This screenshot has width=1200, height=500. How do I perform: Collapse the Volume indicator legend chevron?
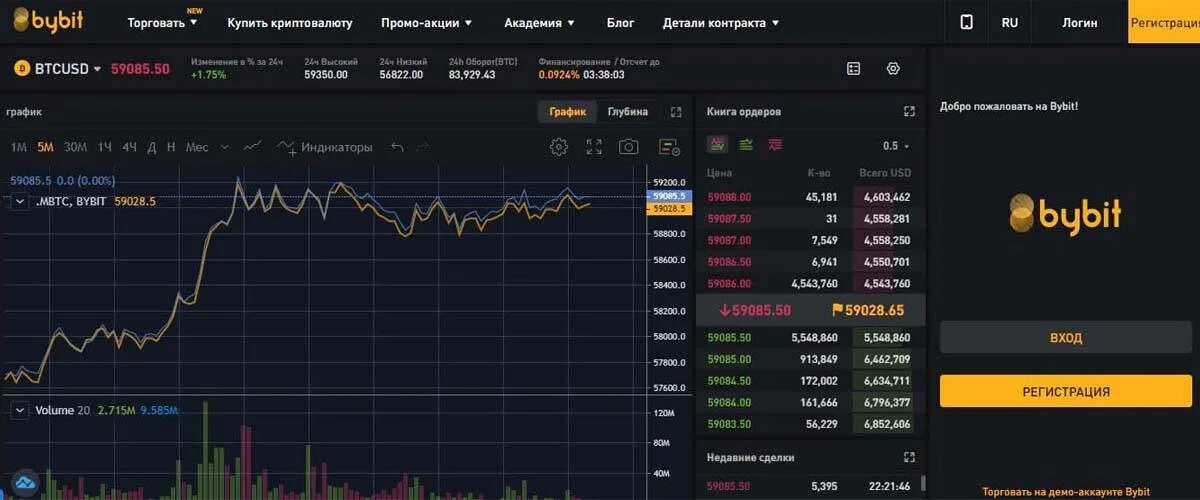click(20, 410)
